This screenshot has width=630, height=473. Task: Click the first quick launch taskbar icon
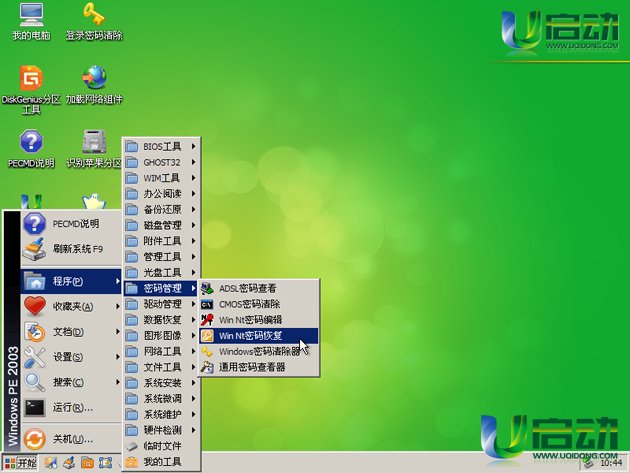tap(51, 463)
